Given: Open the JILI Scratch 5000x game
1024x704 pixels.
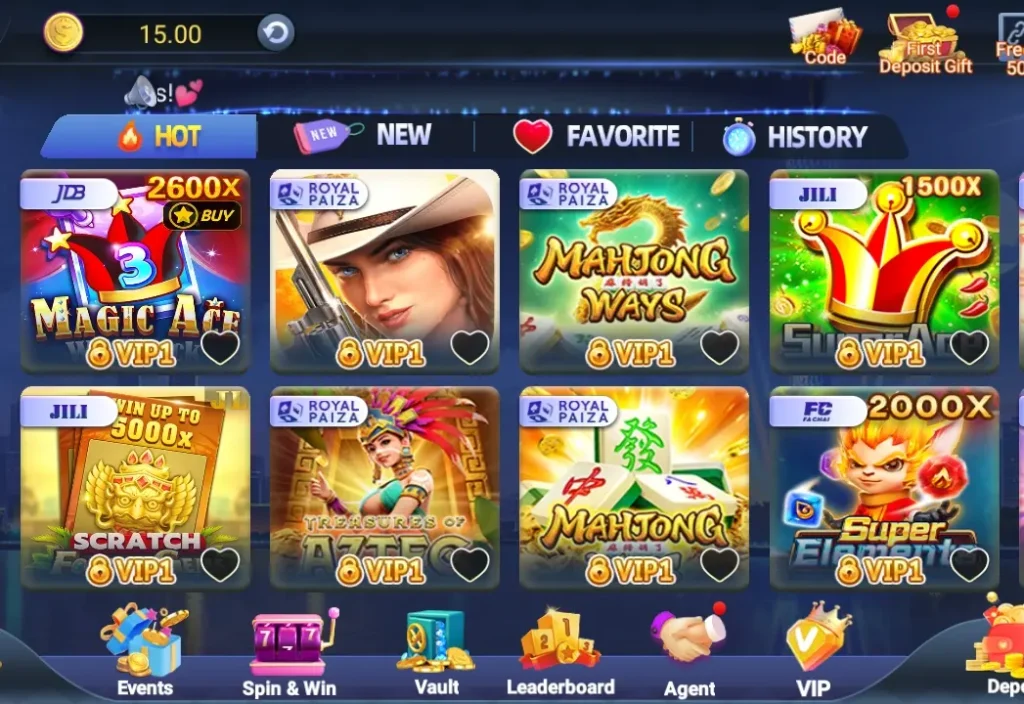Looking at the screenshot, I should pyautogui.click(x=135, y=488).
